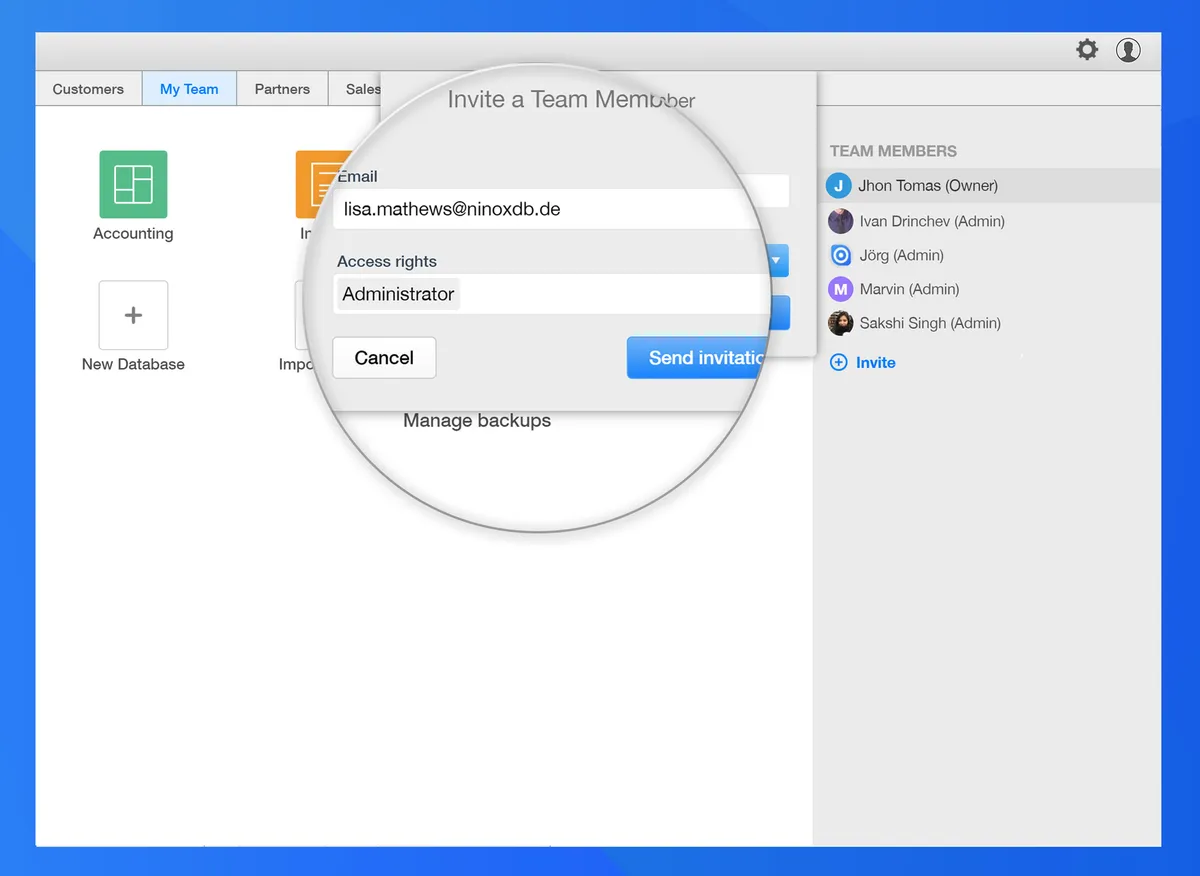Click the Send invitation button

pyautogui.click(x=698, y=358)
